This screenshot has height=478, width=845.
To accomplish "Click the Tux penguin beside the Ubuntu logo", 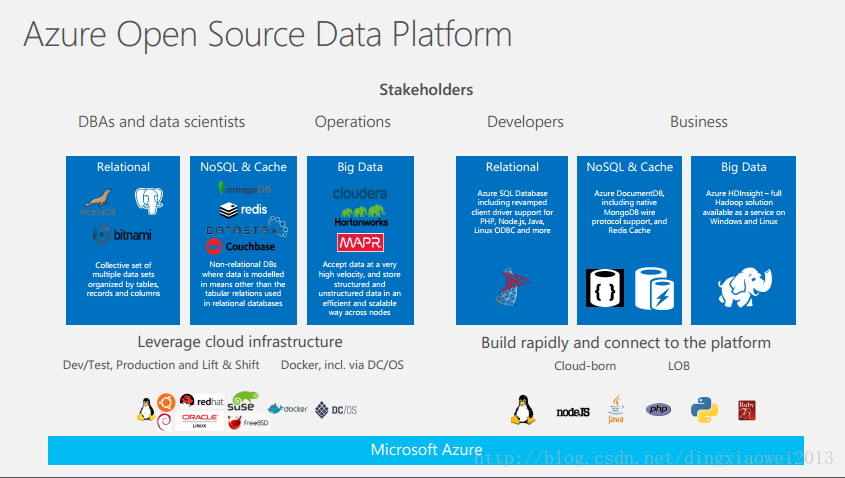I will click(146, 410).
